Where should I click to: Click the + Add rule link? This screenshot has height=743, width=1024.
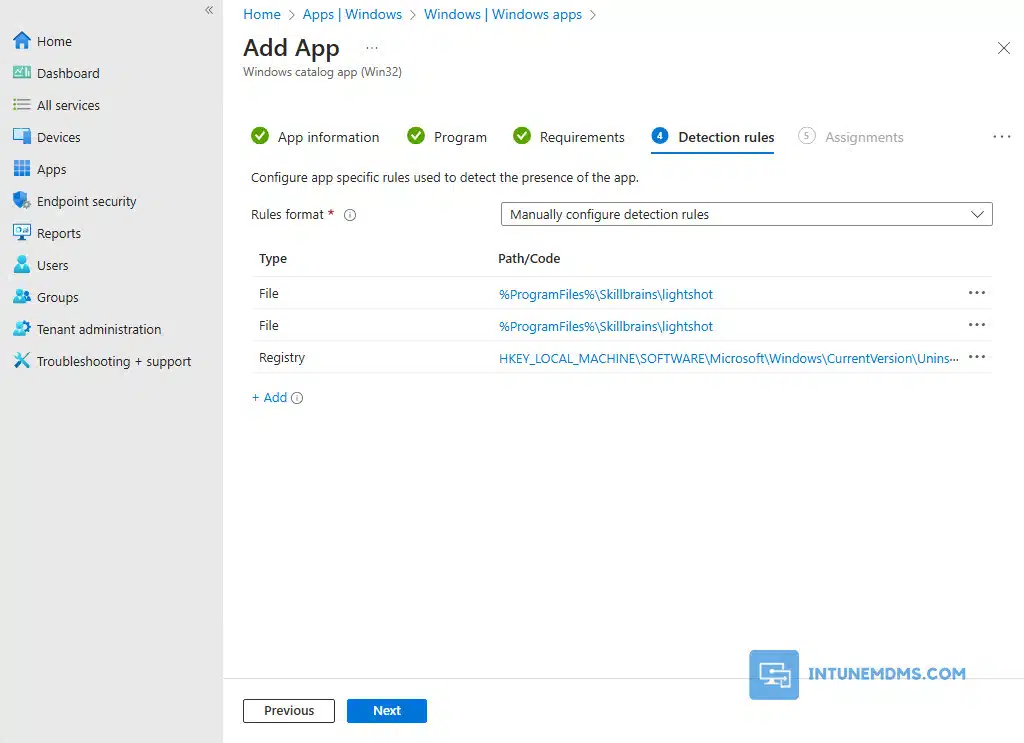[269, 397]
